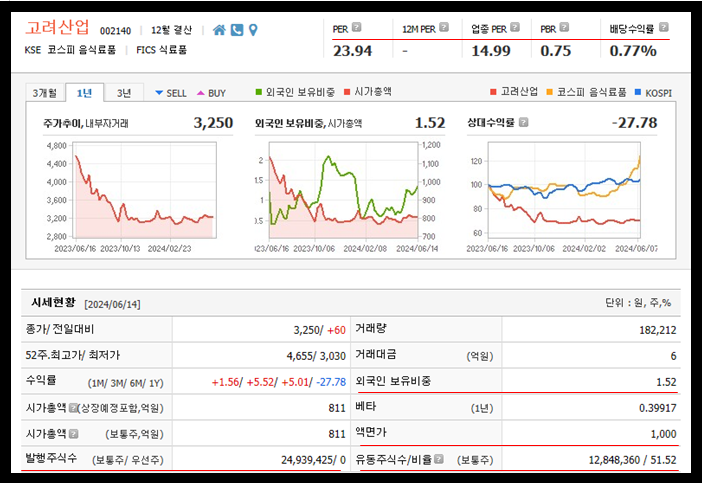This screenshot has height=483, width=702.
Task: Click help icon beside 시가총액 보통주
Action: point(74,434)
